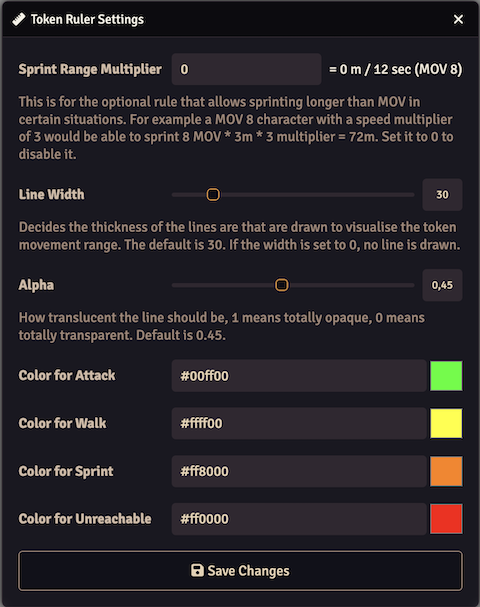Click the Alpha value box showing 0,45

click(x=442, y=285)
